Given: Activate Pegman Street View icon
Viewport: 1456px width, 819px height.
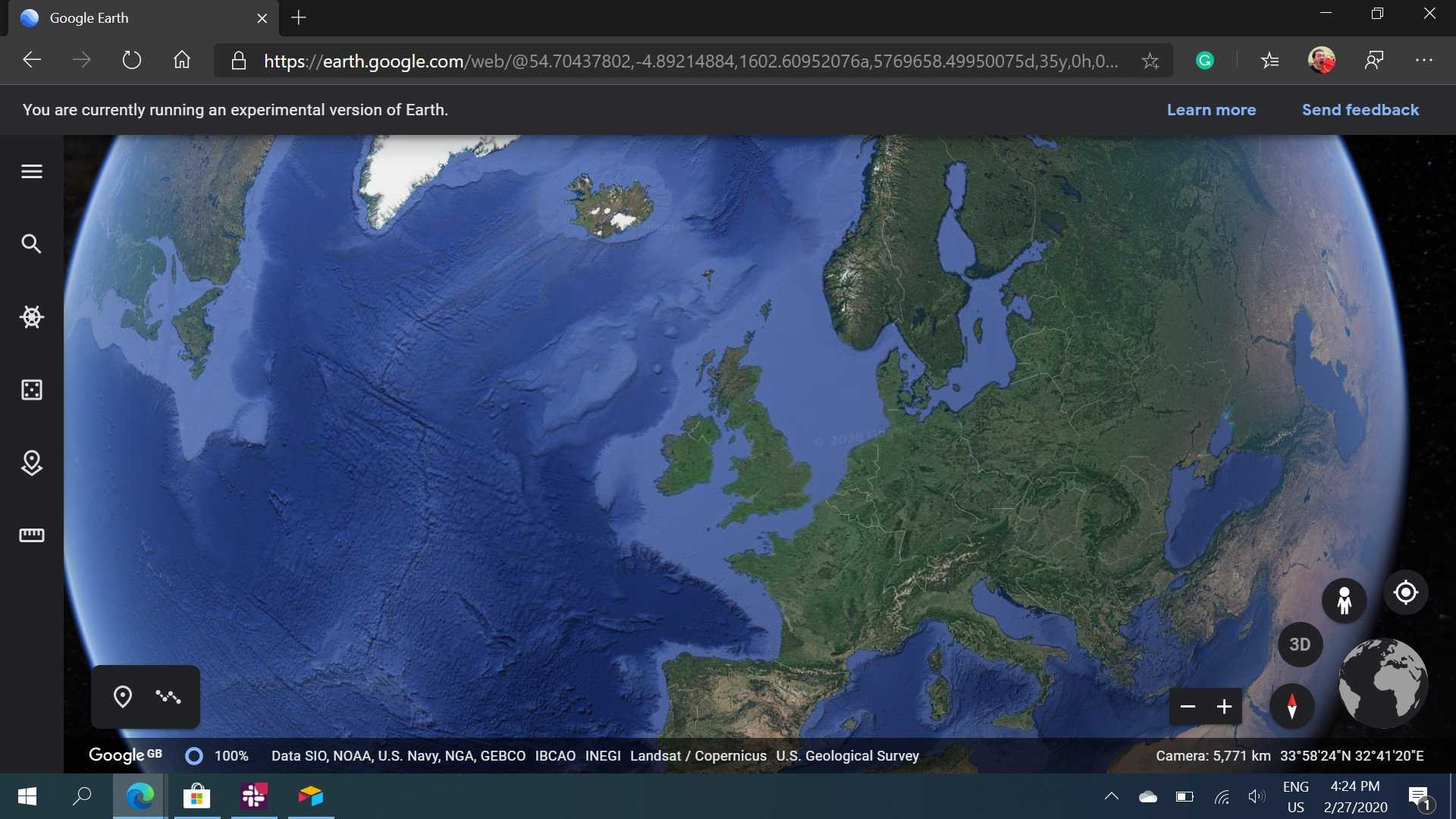Looking at the screenshot, I should [1344, 600].
